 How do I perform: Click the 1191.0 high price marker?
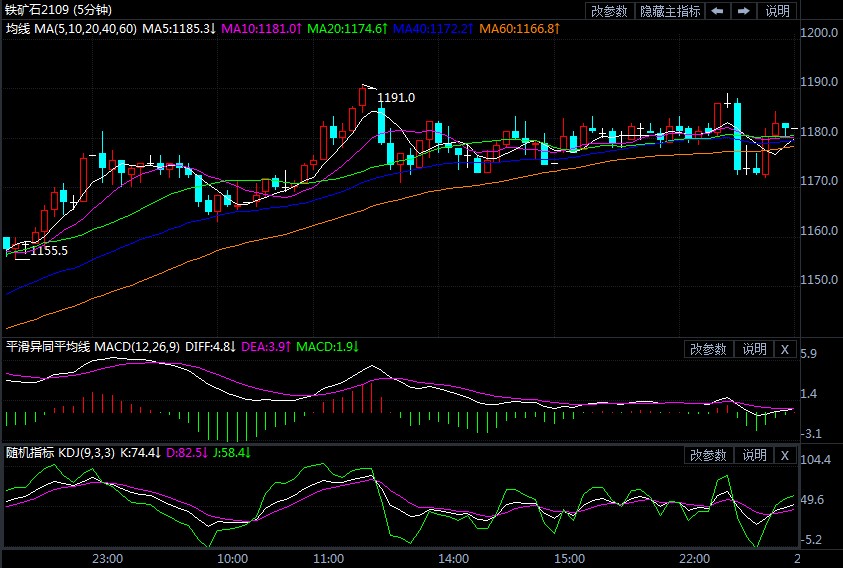pyautogui.click(x=396, y=97)
